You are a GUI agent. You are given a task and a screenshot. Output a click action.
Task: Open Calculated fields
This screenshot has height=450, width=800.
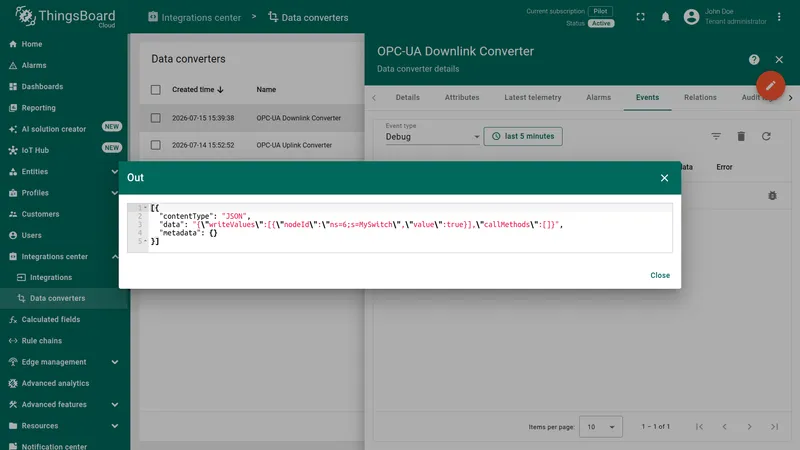tap(51, 319)
